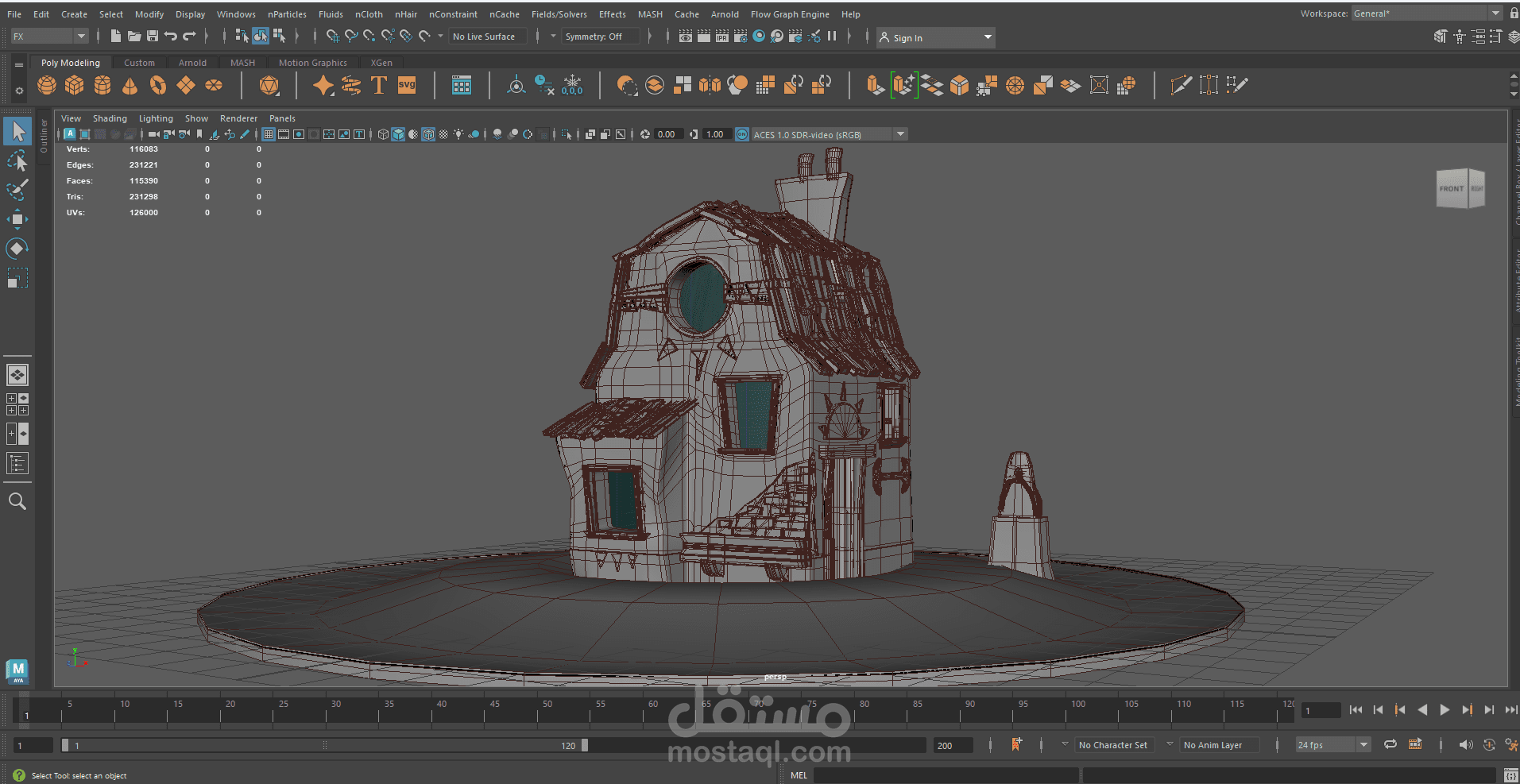Create a polygon cube from the shelf
This screenshot has height=784, width=1520.
pos(74,85)
